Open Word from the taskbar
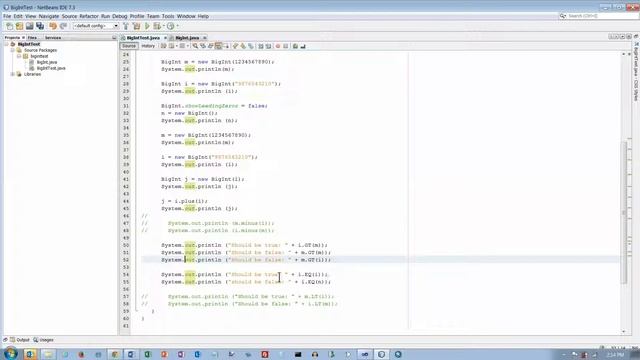640x360 pixels. pos(131,354)
